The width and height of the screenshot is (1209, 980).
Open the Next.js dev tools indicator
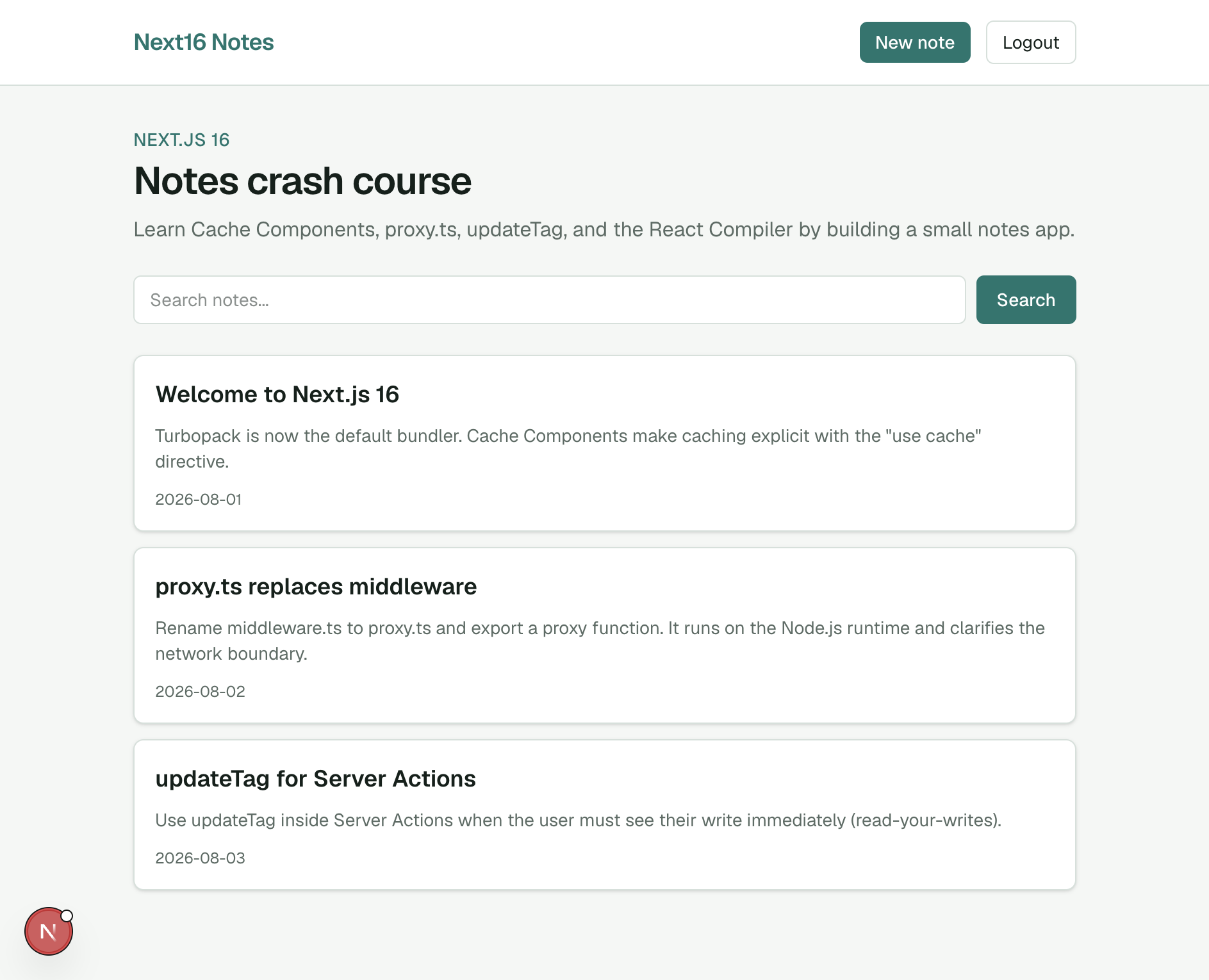coord(49,931)
